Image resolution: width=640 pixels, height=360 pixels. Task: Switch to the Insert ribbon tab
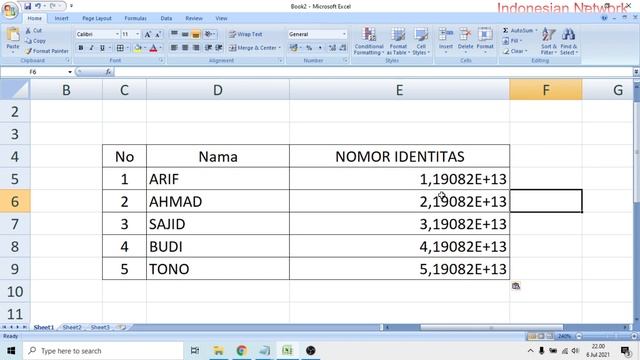tap(61, 18)
